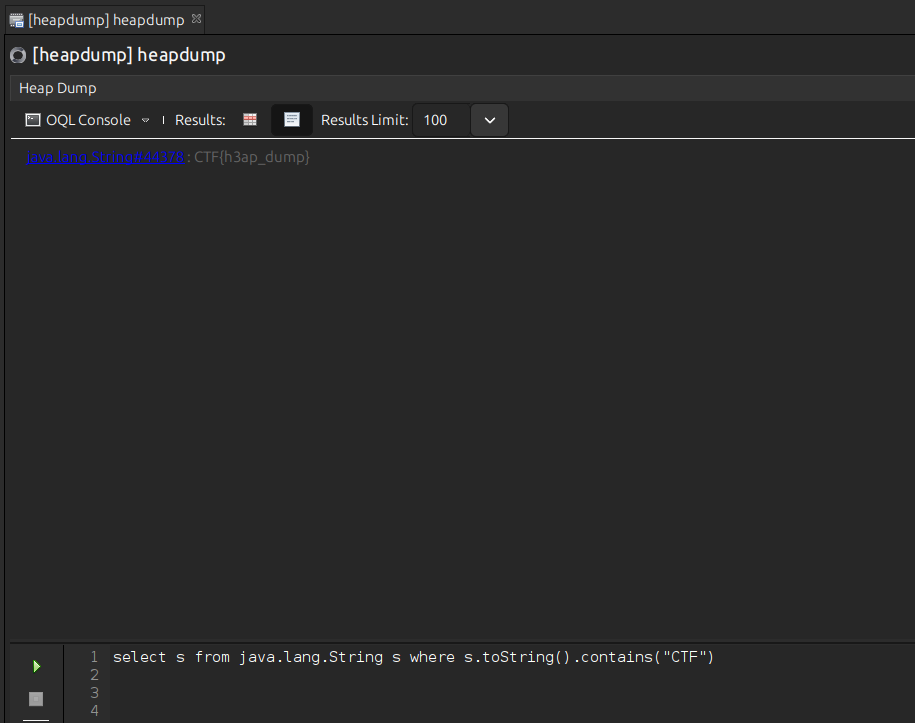The image size is (915, 723).
Task: Switch results to table view icon
Action: click(x=250, y=120)
